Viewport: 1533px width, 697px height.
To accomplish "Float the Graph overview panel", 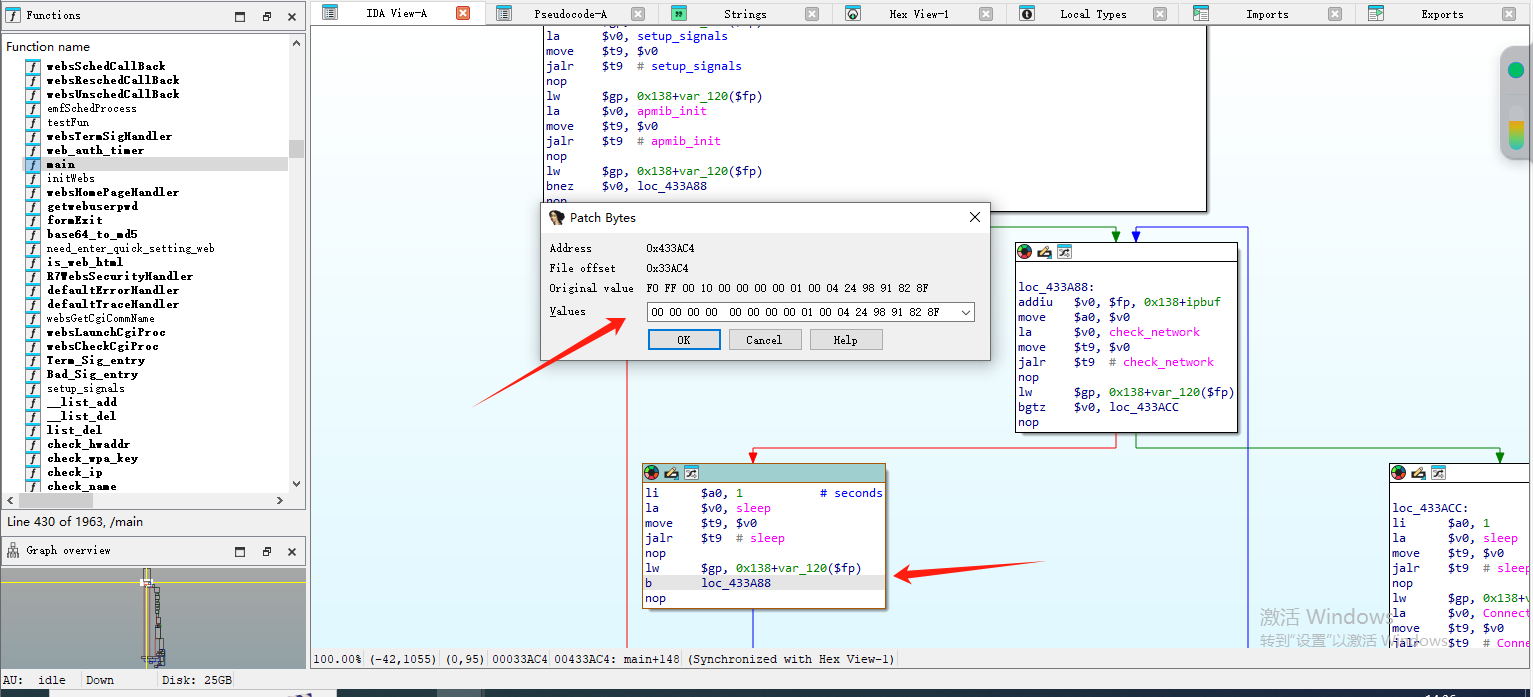I will [266, 551].
